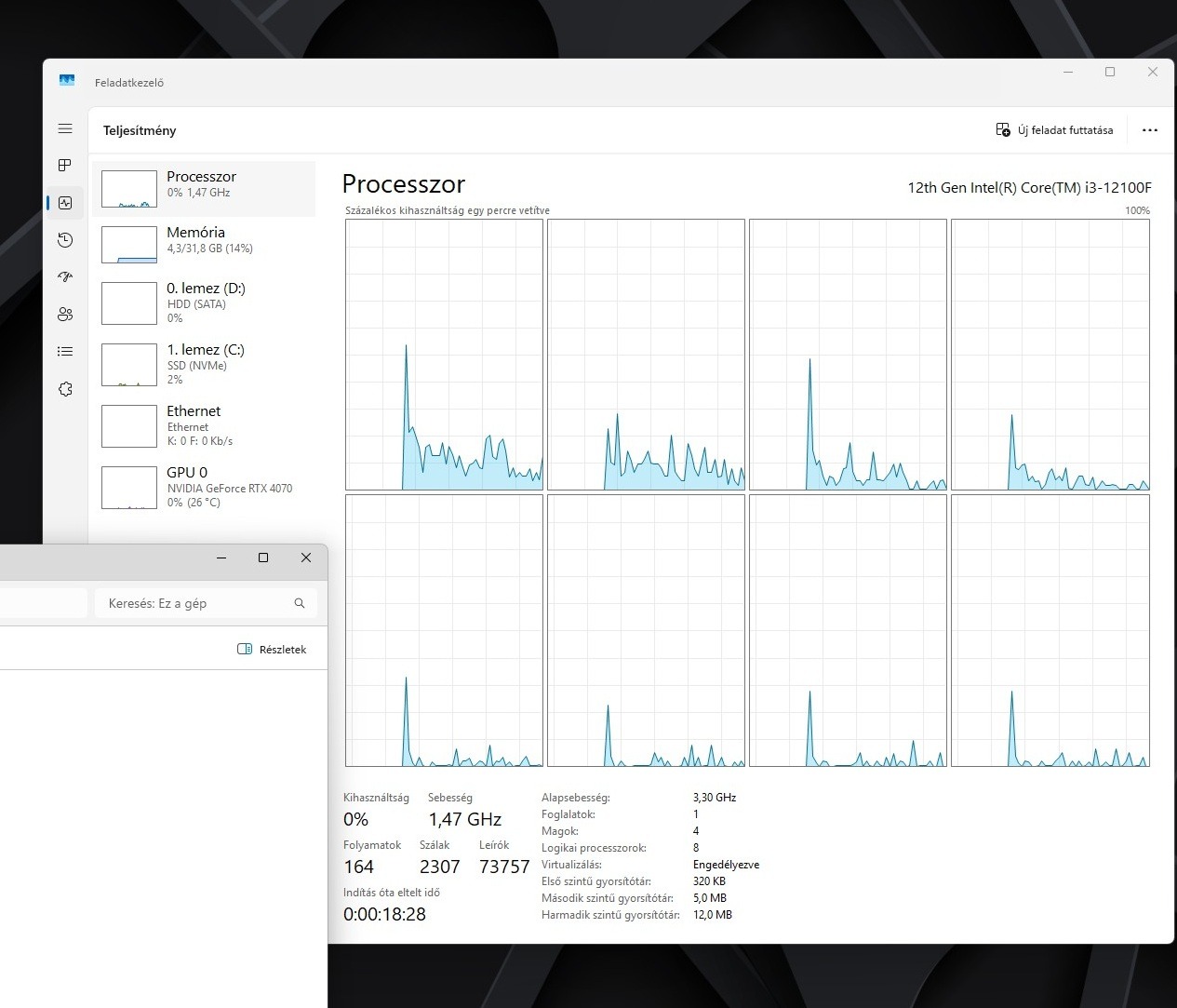The image size is (1177, 1008).
Task: Open App history icon in sidebar
Action: point(65,240)
